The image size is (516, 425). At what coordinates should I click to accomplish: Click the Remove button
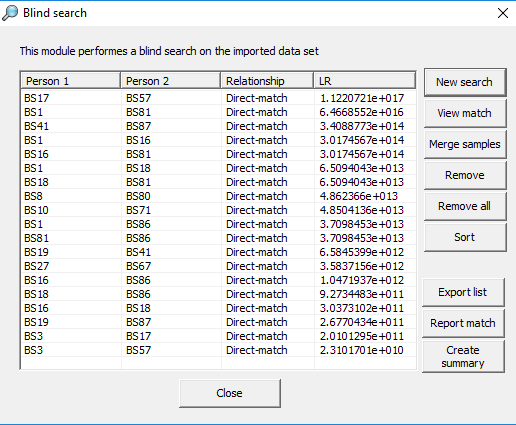click(465, 175)
